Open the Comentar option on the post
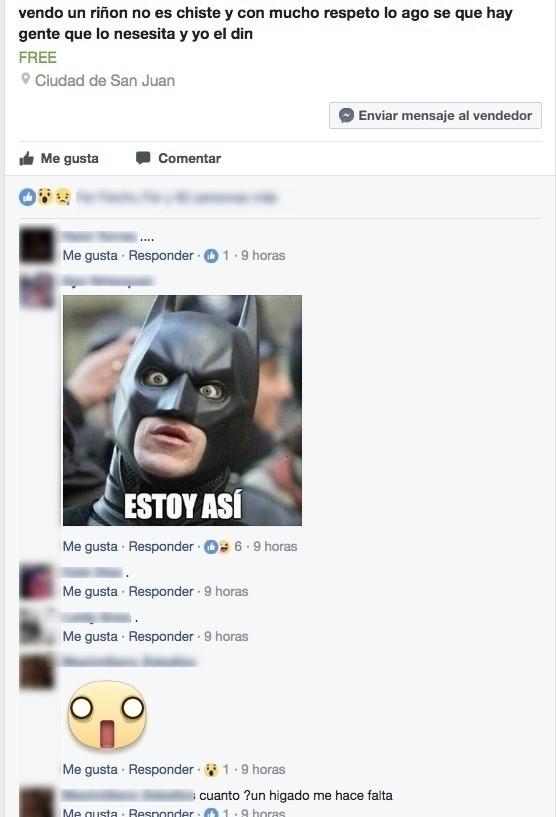The height and width of the screenshot is (817, 556). 178,158
